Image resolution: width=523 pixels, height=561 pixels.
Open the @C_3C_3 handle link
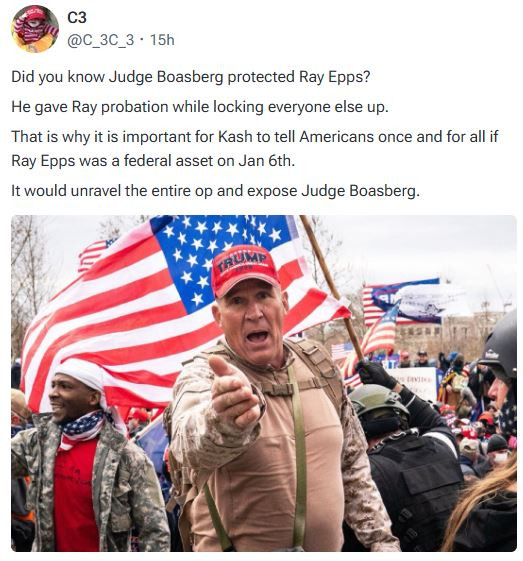(101, 40)
